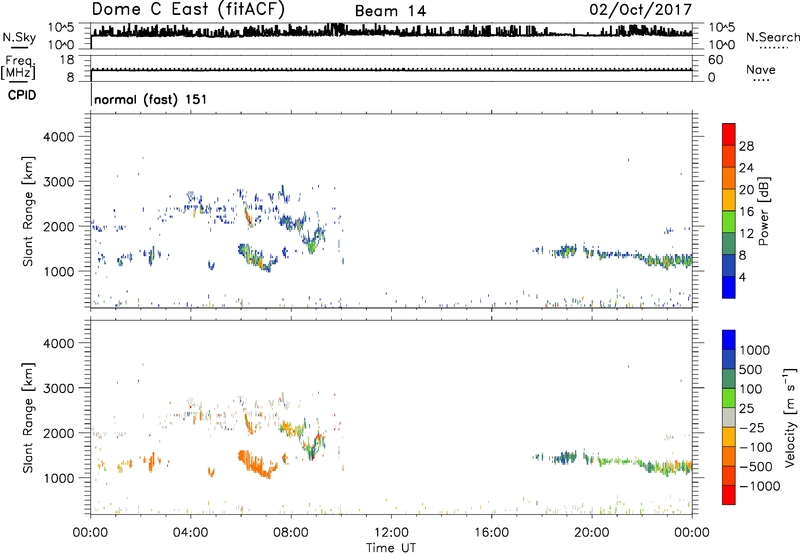Click the '12:00' time axis tick label
This screenshot has width=800, height=554.
tap(391, 533)
